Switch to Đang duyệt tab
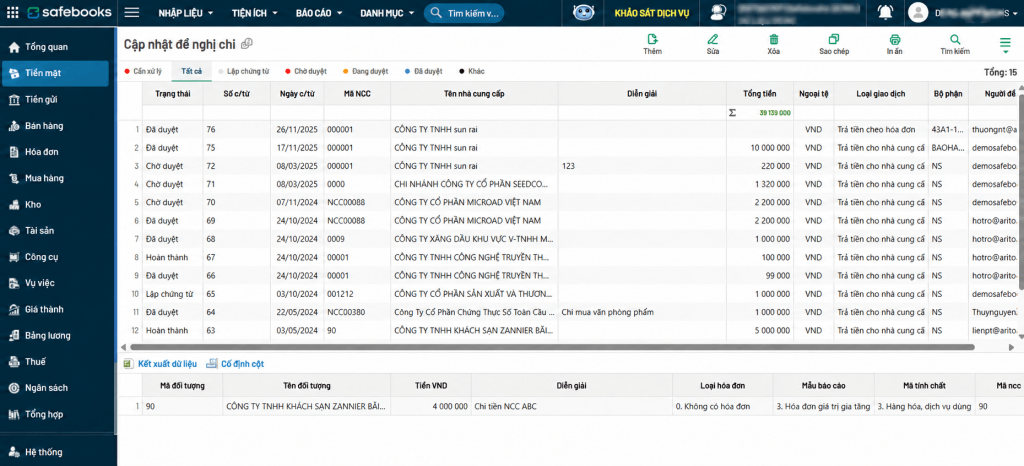 (365, 71)
